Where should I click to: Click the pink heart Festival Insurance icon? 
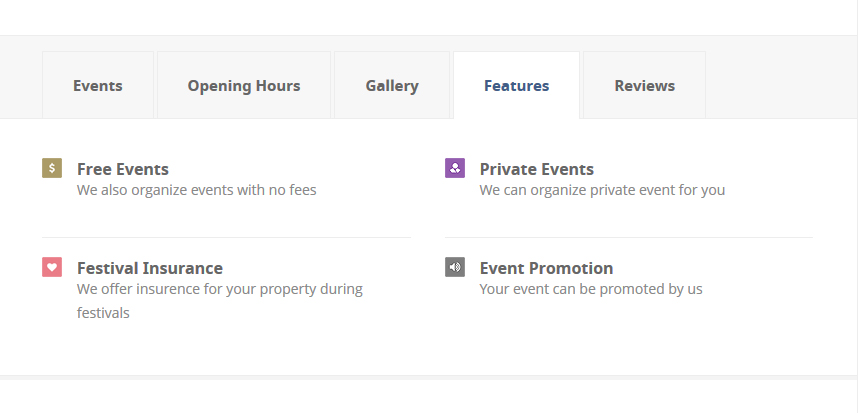click(x=52, y=267)
